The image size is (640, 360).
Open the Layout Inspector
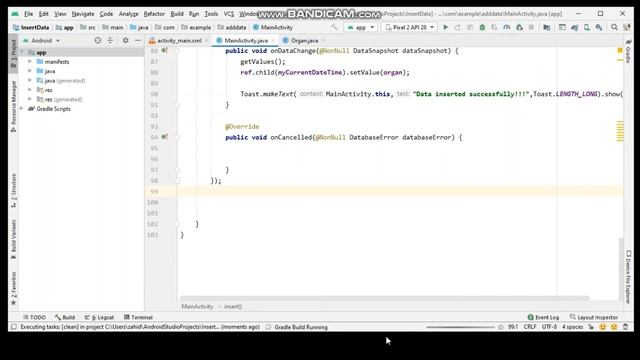pos(594,317)
